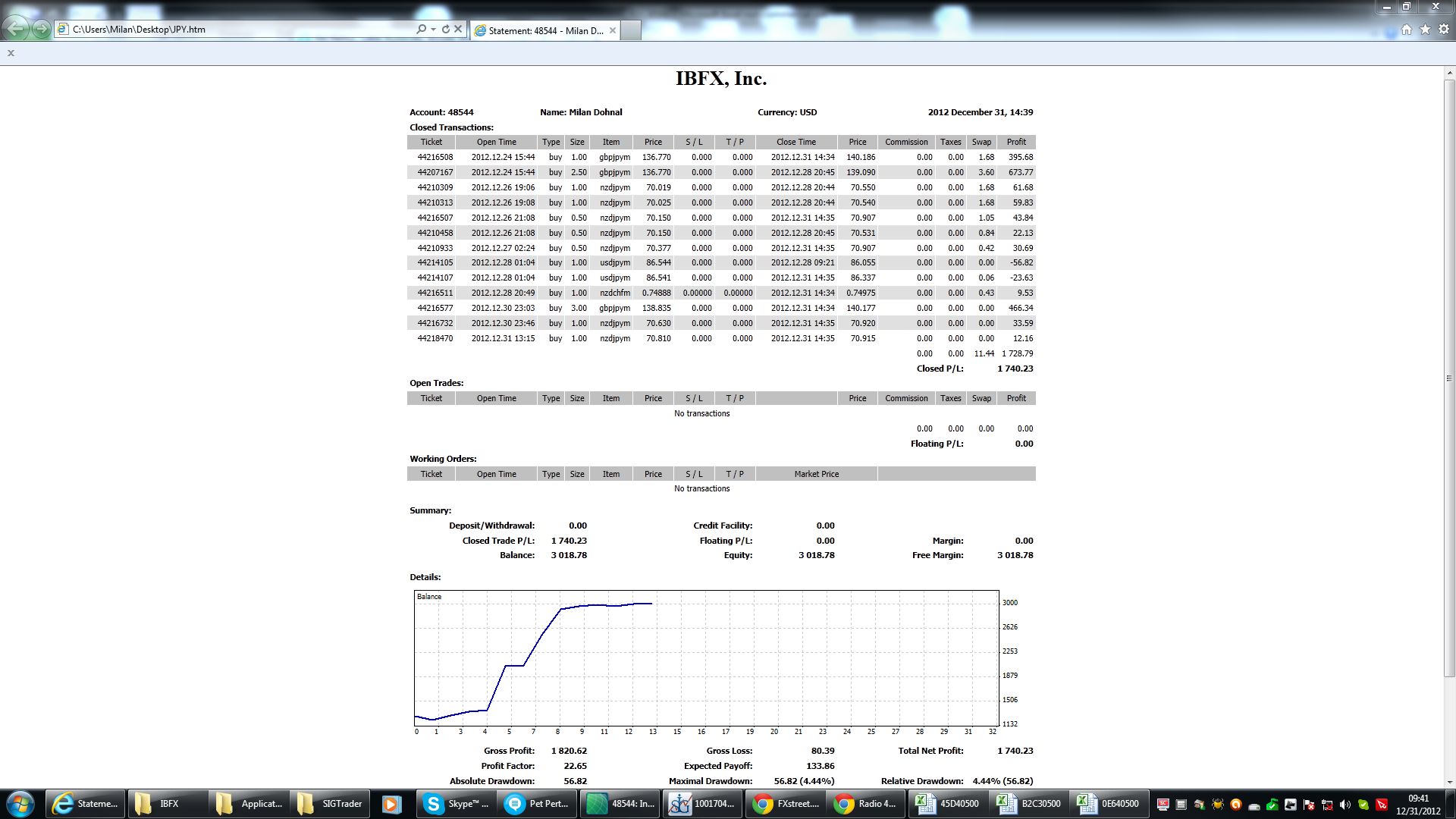Click the Balance value 3 018.78
This screenshot has height=819, width=1456.
pyautogui.click(x=569, y=556)
